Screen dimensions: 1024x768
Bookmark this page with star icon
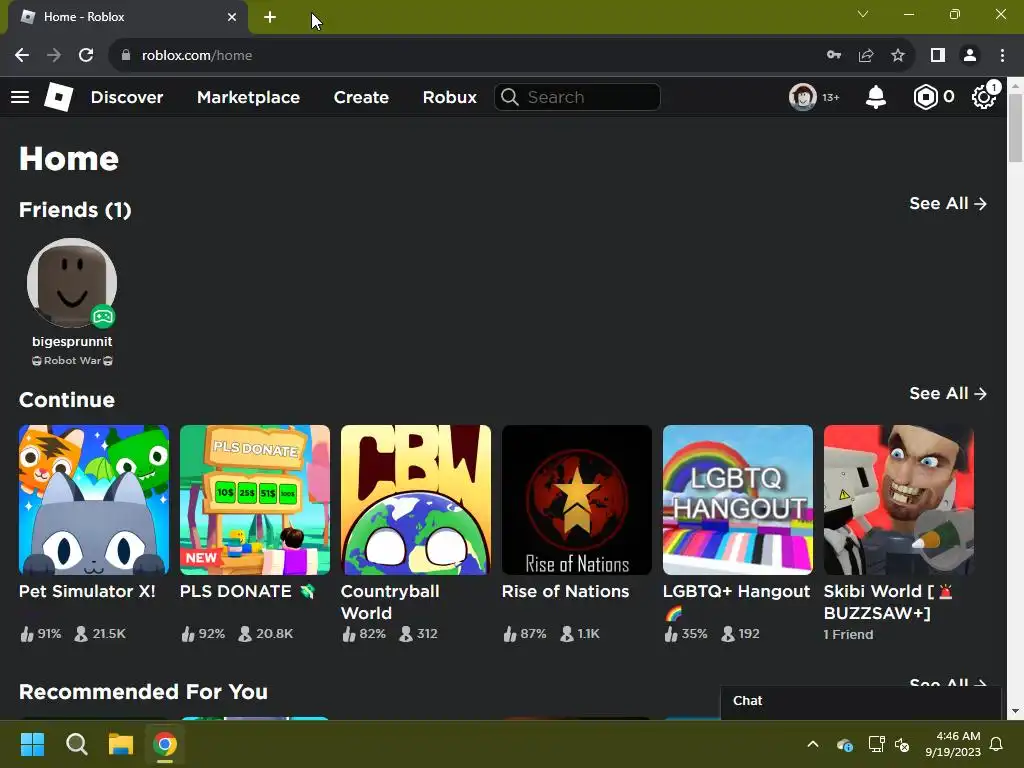click(x=898, y=56)
